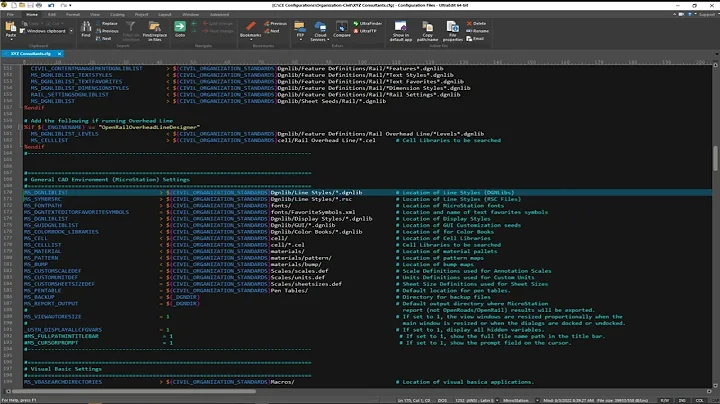Switch to the Layout ribbon tab

[x=165, y=15]
